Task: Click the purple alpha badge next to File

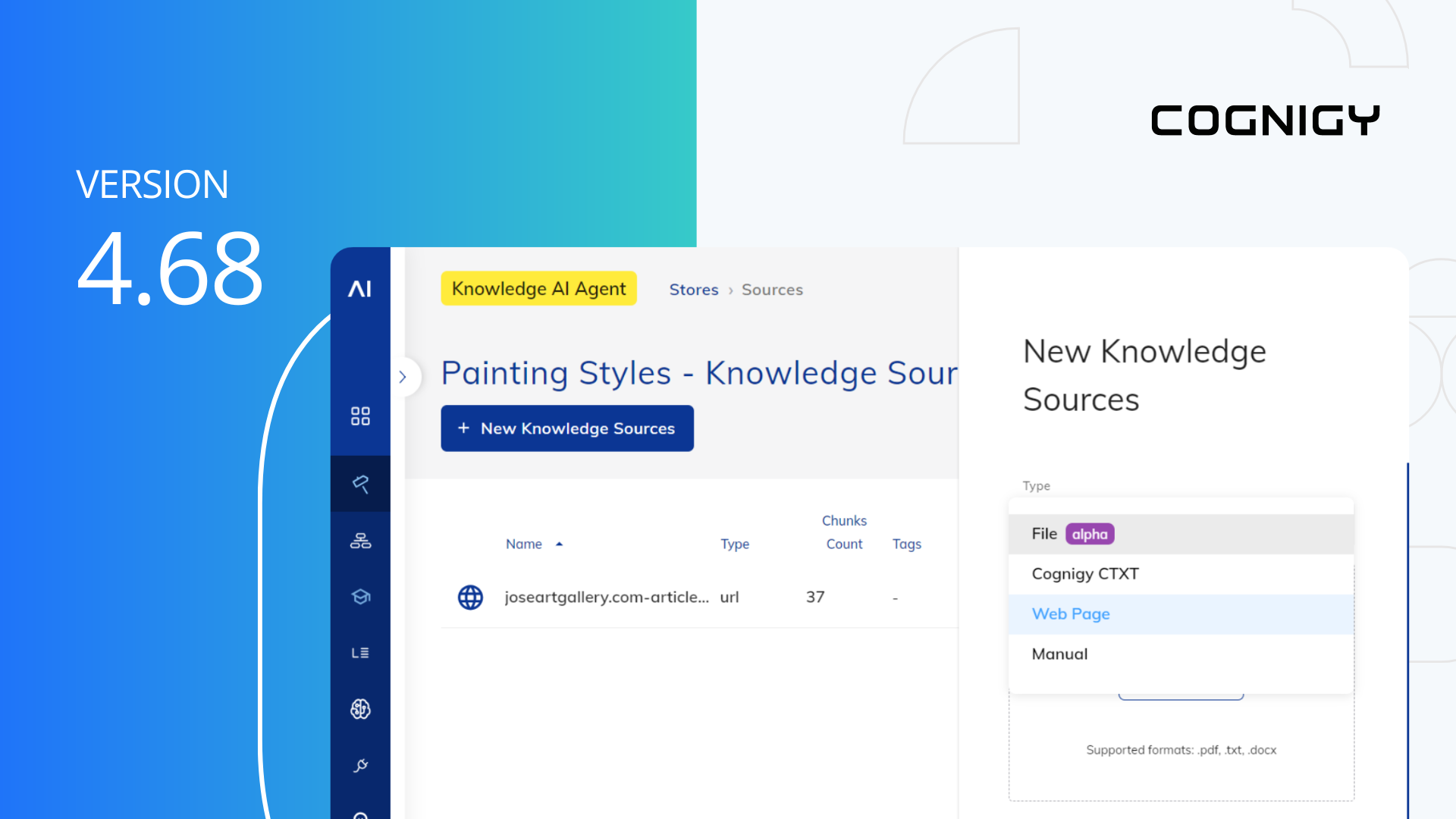Action: 1090,534
